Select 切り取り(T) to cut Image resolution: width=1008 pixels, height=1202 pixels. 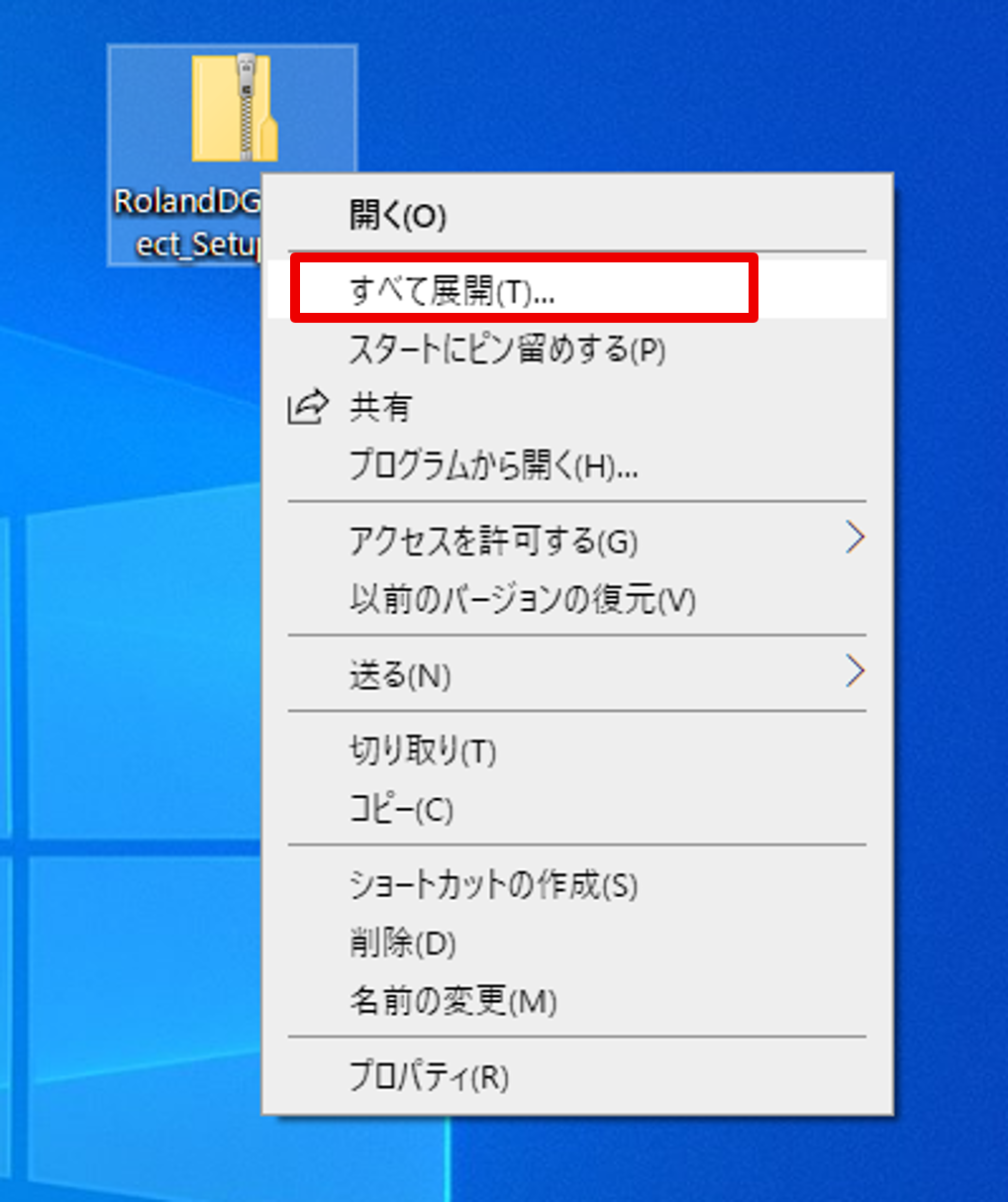[577, 751]
